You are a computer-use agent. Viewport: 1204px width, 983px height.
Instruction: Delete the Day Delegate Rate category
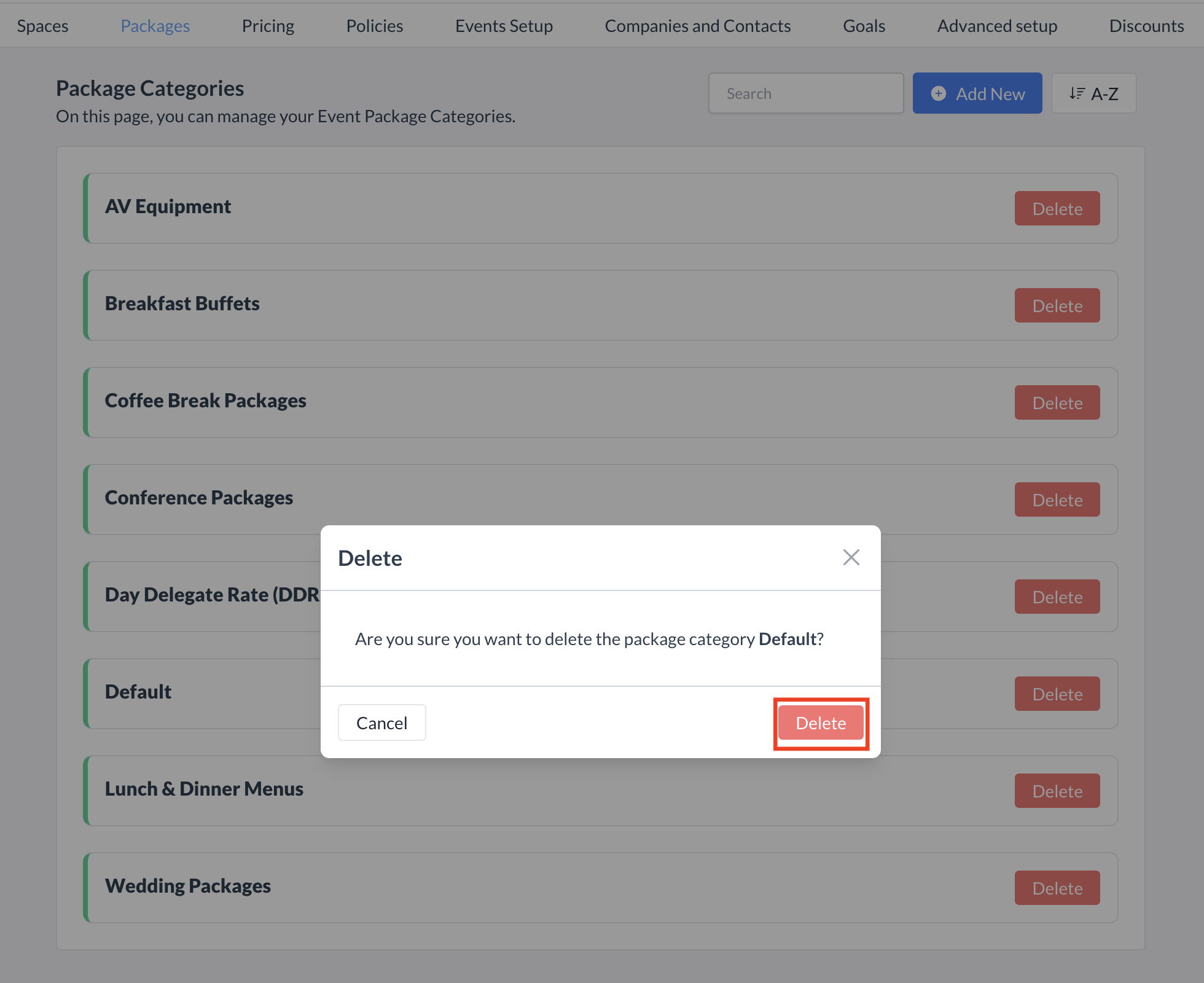click(1057, 596)
